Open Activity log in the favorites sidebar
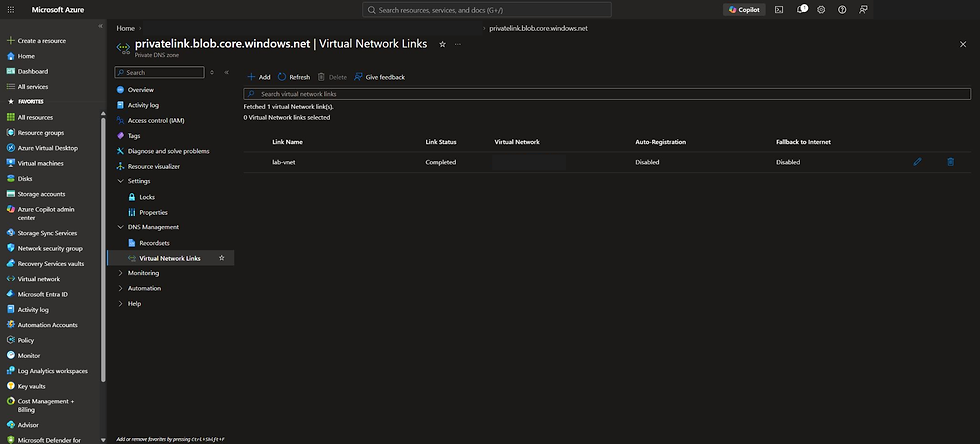980x444 pixels. 28,310
